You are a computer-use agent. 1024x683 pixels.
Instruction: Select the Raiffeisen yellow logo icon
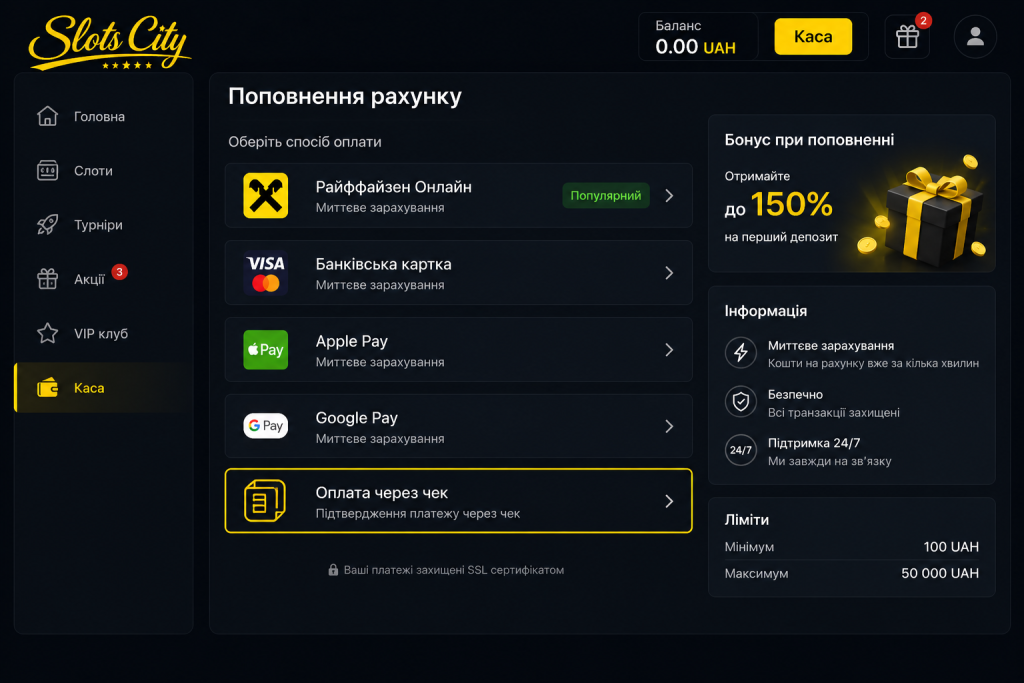click(x=266, y=195)
